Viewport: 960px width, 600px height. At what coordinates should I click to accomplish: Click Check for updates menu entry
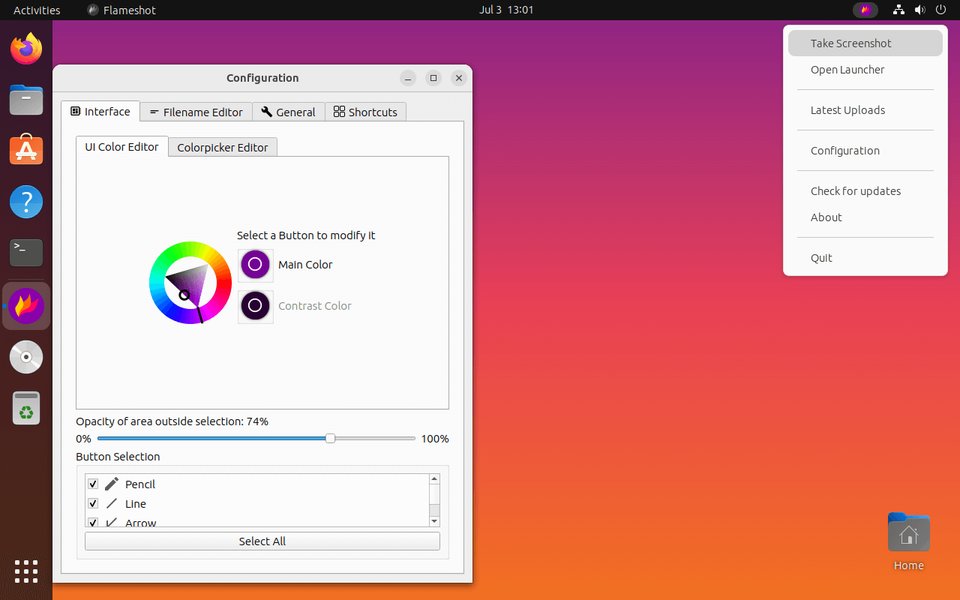[x=865, y=191]
